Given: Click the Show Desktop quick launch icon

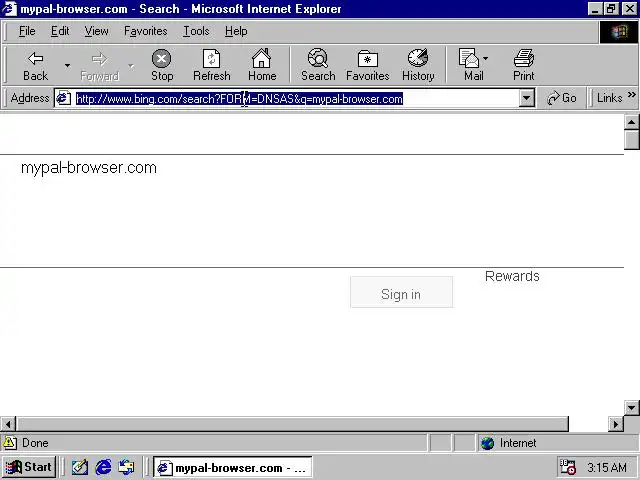Looking at the screenshot, I should tap(80, 467).
